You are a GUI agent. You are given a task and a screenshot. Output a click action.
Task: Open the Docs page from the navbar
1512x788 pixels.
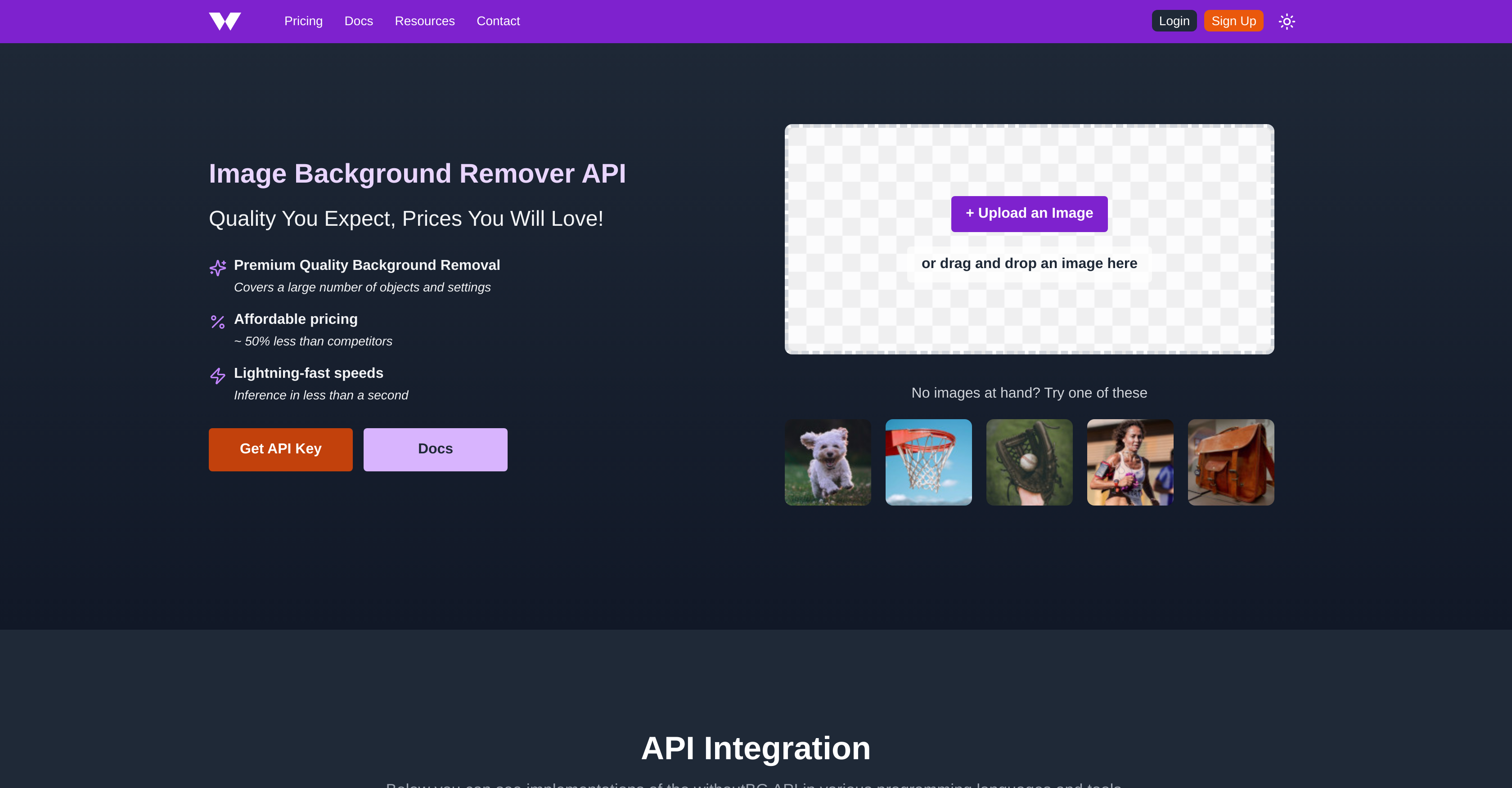point(359,21)
